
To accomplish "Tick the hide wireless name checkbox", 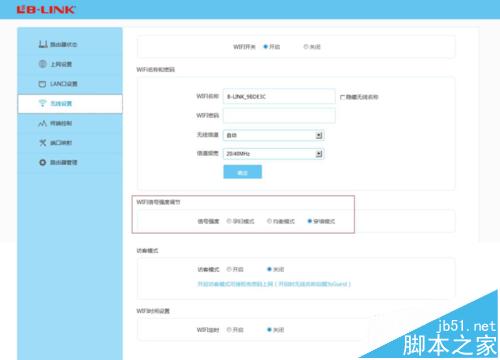I will pyautogui.click(x=342, y=97).
